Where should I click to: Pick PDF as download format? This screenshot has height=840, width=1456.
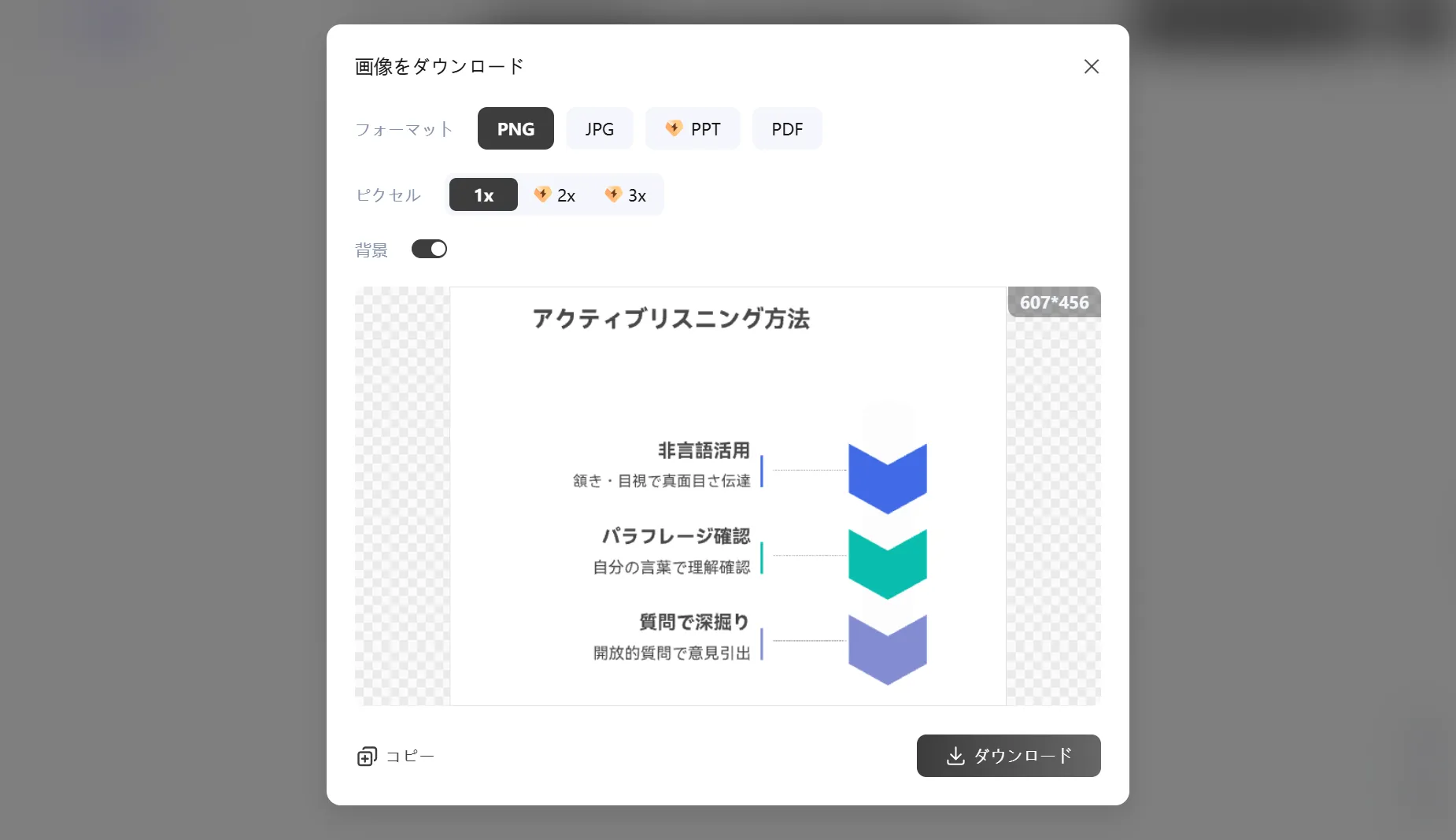coord(787,129)
